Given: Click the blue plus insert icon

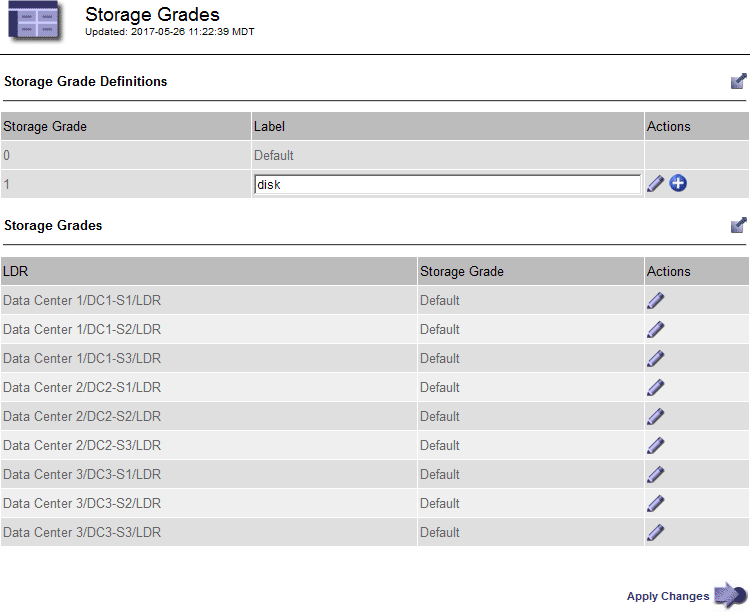Looking at the screenshot, I should point(678,184).
